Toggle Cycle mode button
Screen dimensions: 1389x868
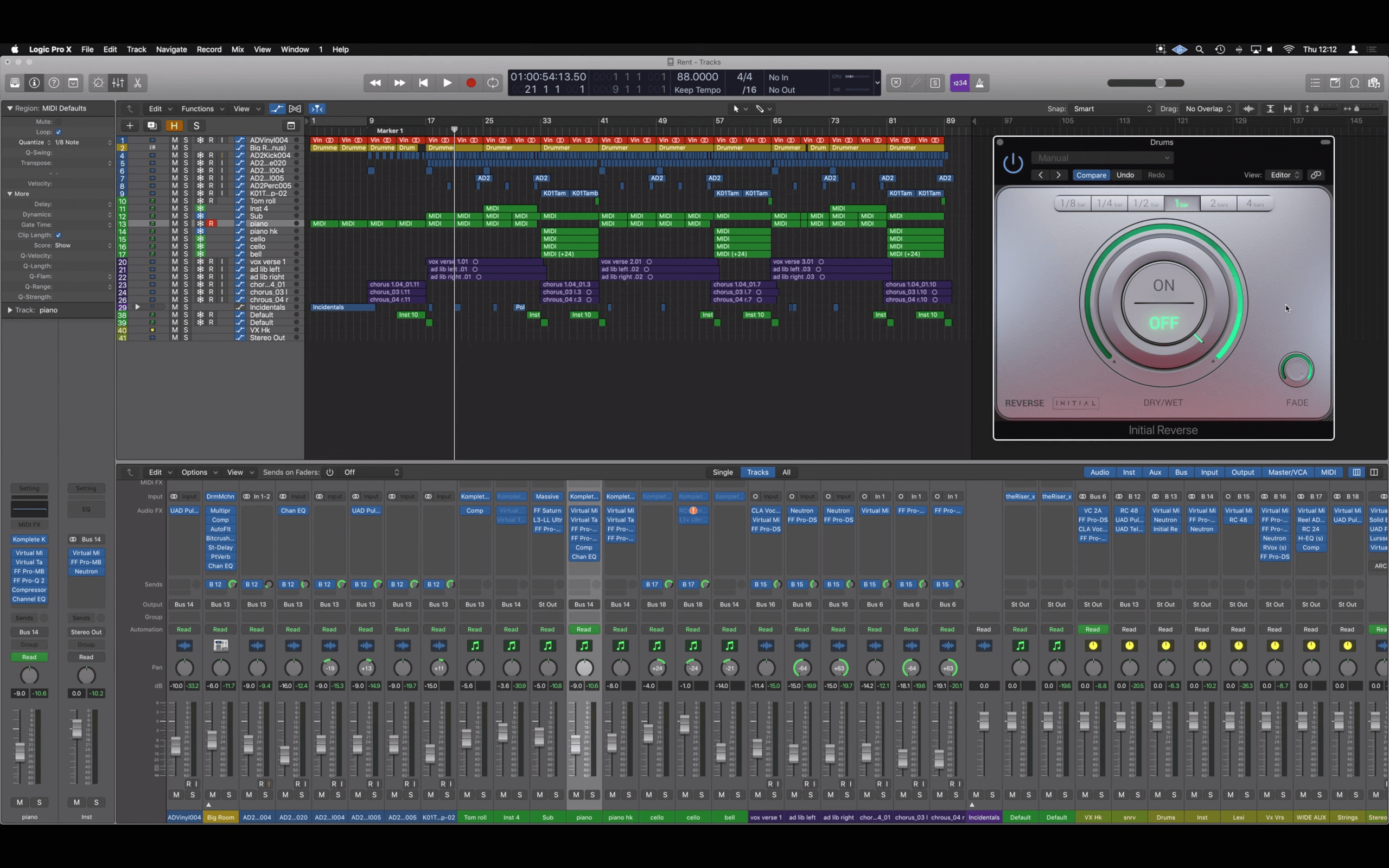(493, 82)
